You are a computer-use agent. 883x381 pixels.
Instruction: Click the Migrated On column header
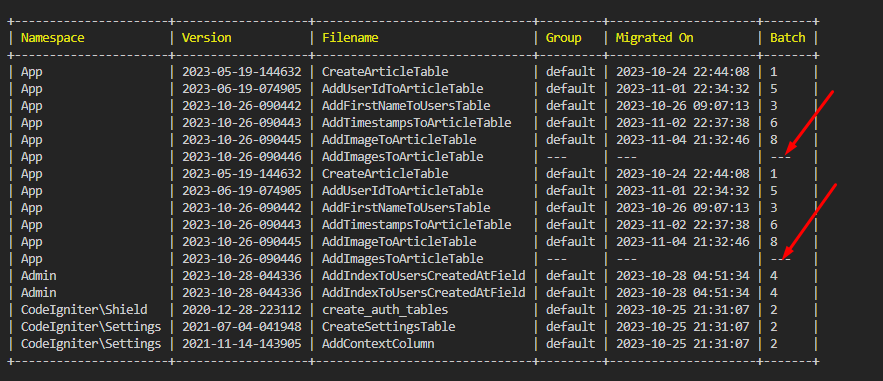tap(654, 38)
